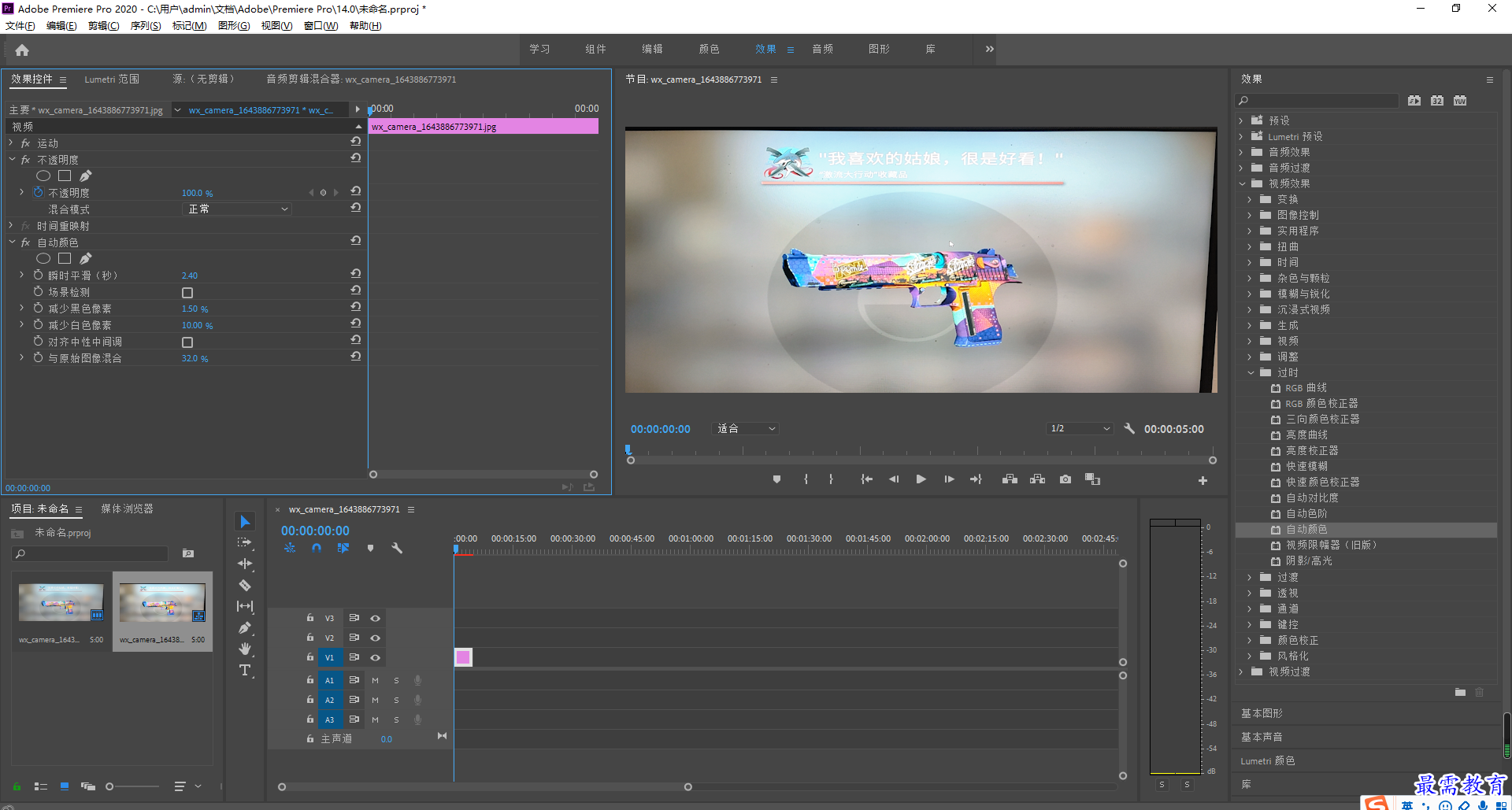Collapse the 过时 folder
This screenshot has height=810, width=1512.
click(1251, 372)
